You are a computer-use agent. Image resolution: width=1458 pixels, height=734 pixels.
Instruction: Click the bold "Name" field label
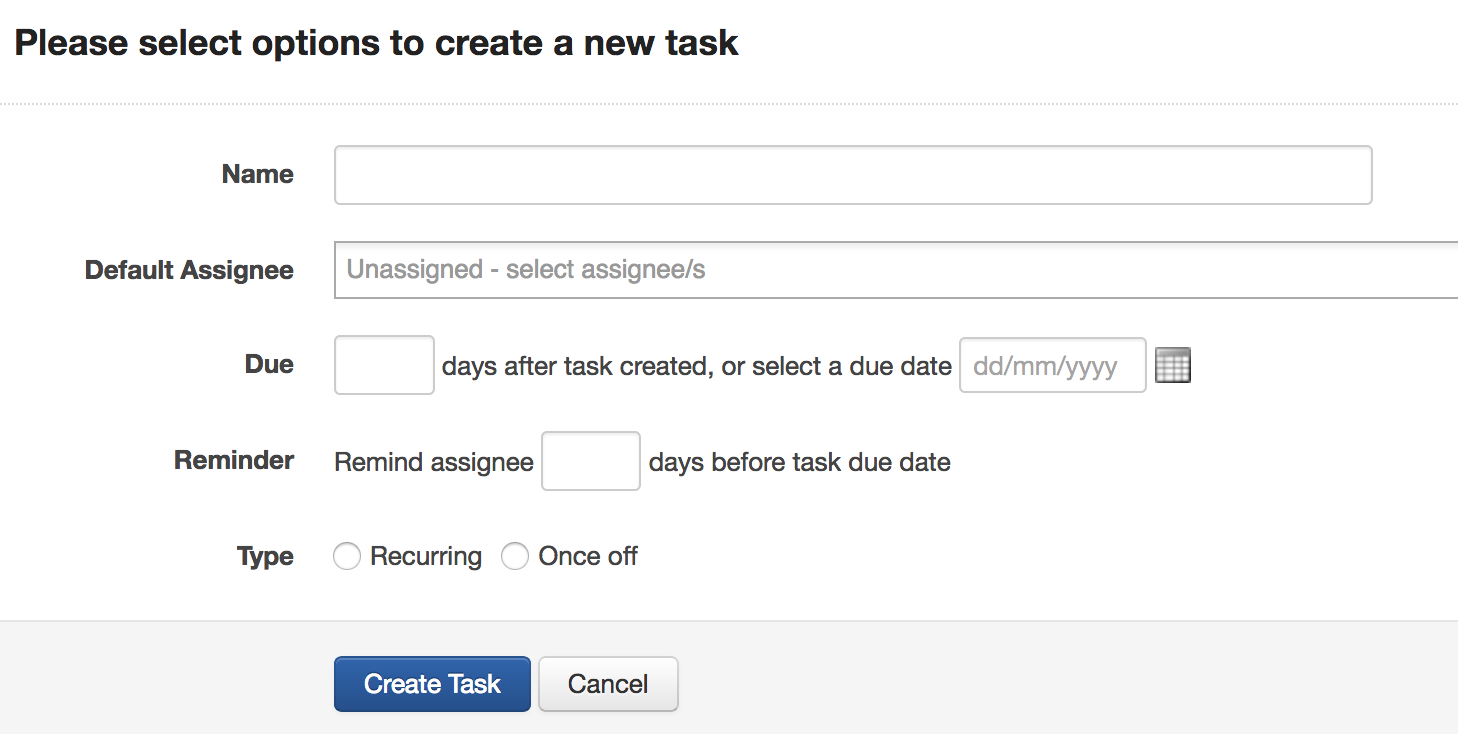[257, 174]
